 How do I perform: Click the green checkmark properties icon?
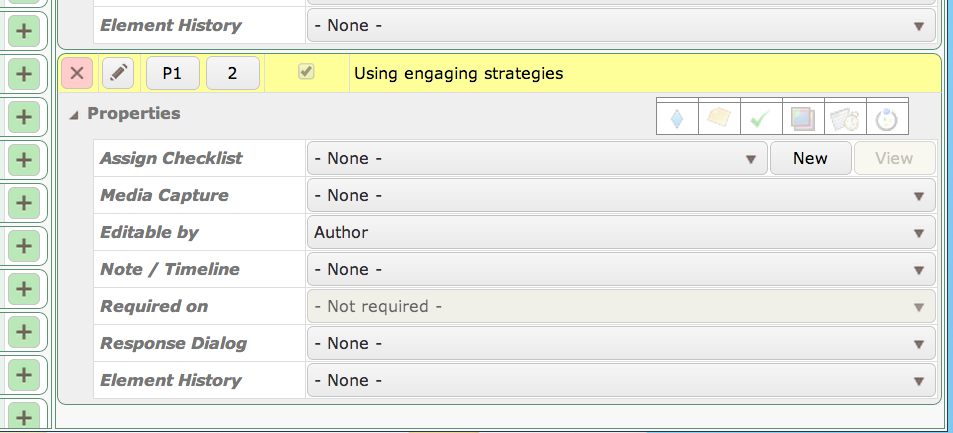[761, 119]
